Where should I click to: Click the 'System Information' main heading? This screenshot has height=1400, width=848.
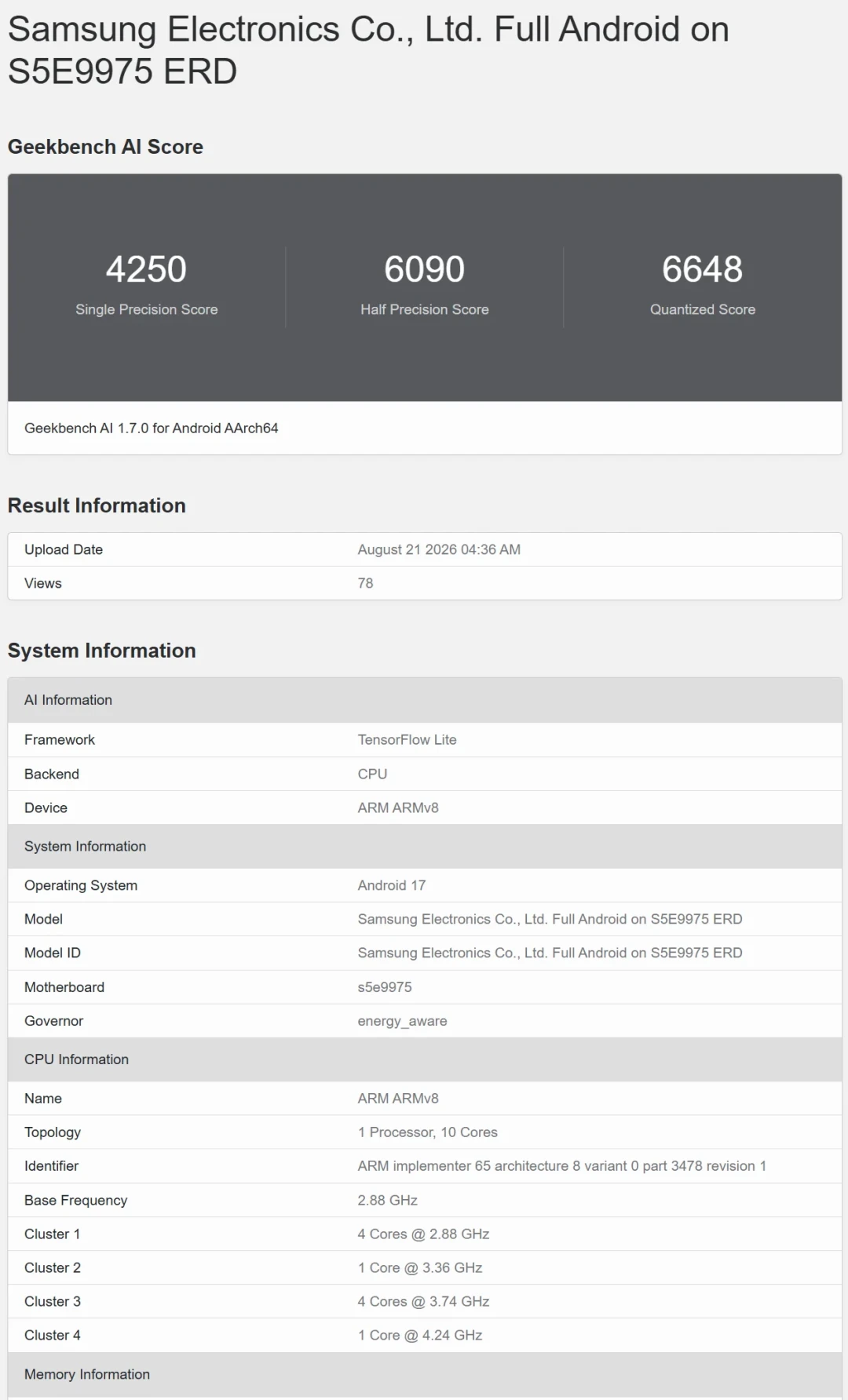tap(101, 651)
